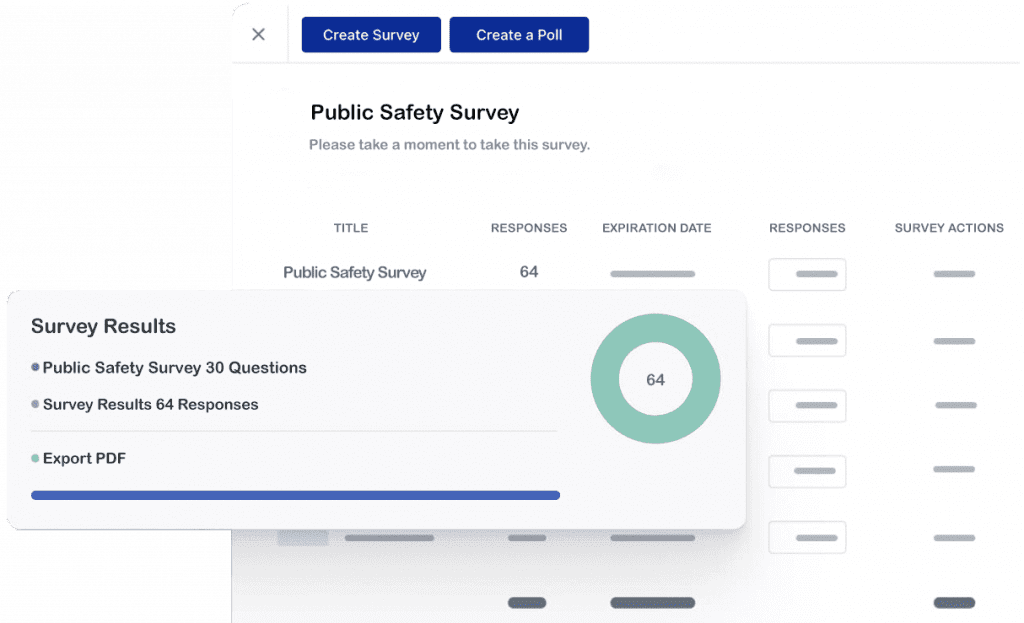1024x623 pixels.
Task: Click the Create Survey button
Action: pyautogui.click(x=370, y=34)
